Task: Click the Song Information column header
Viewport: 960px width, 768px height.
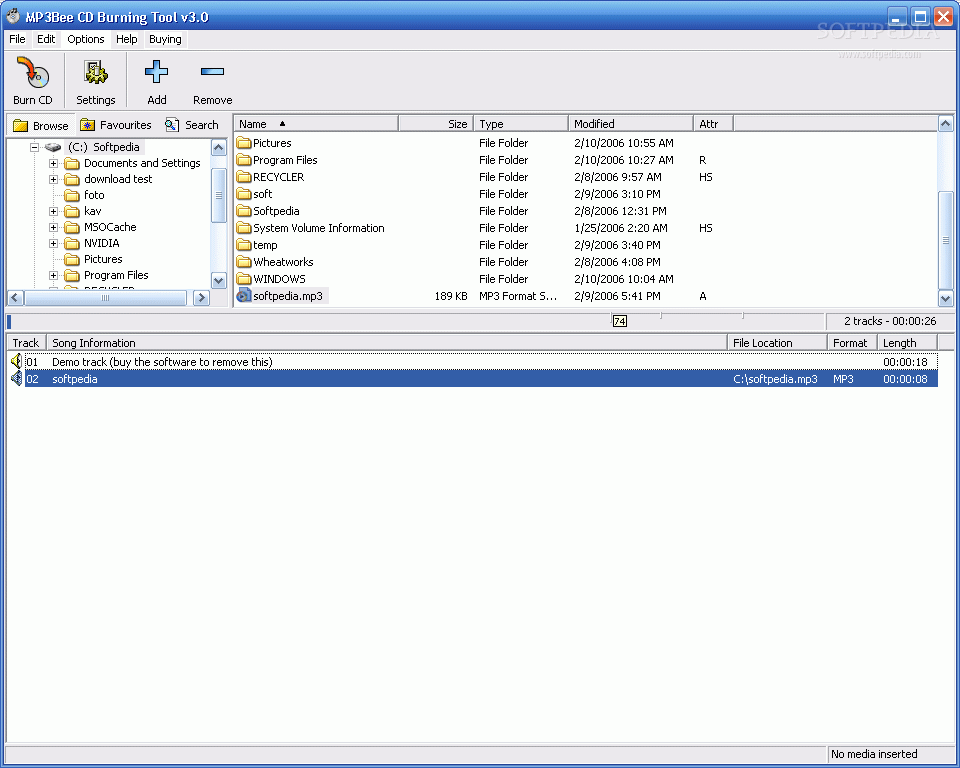Action: tap(387, 343)
